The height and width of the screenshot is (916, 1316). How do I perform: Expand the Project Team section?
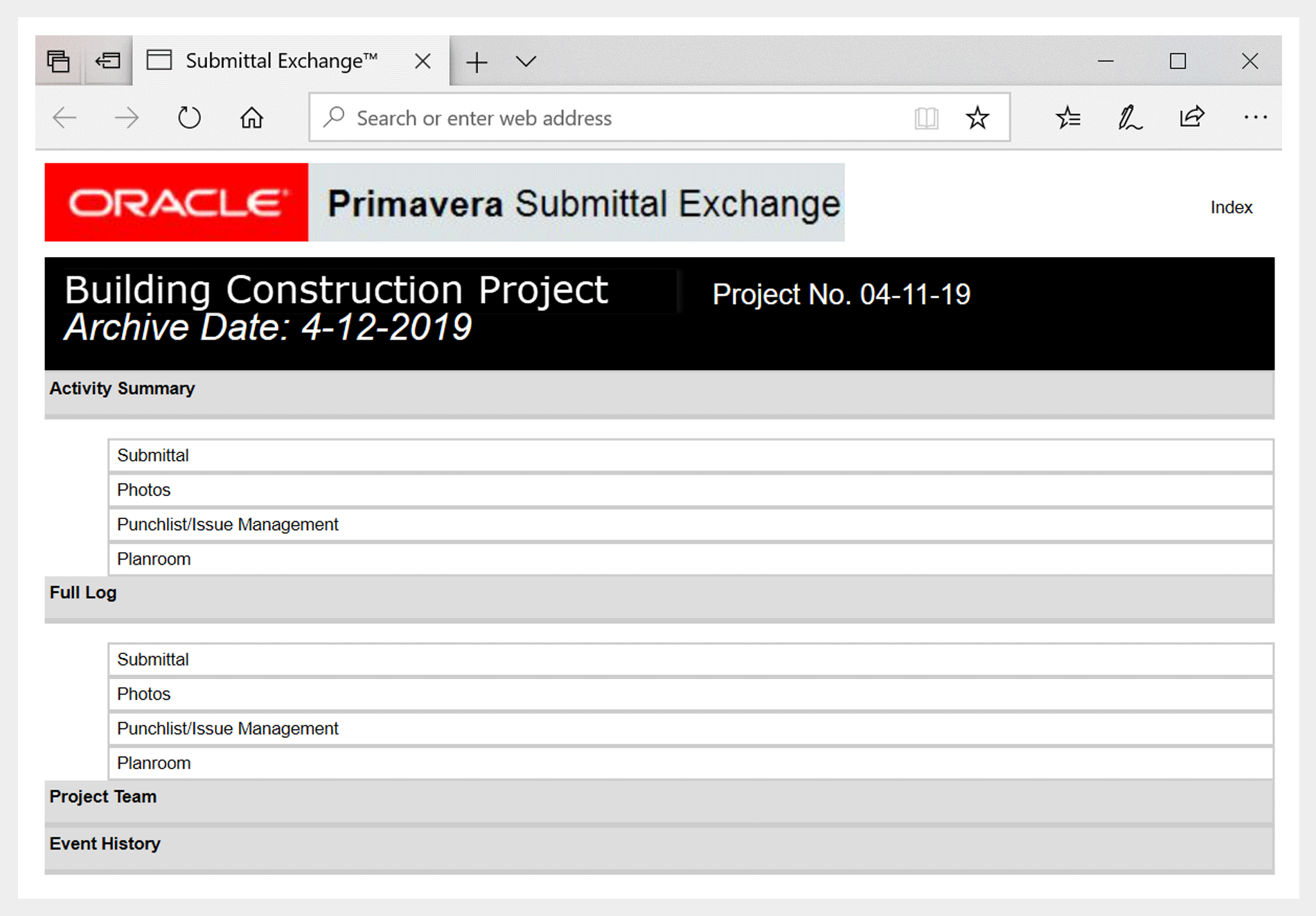[x=103, y=797]
